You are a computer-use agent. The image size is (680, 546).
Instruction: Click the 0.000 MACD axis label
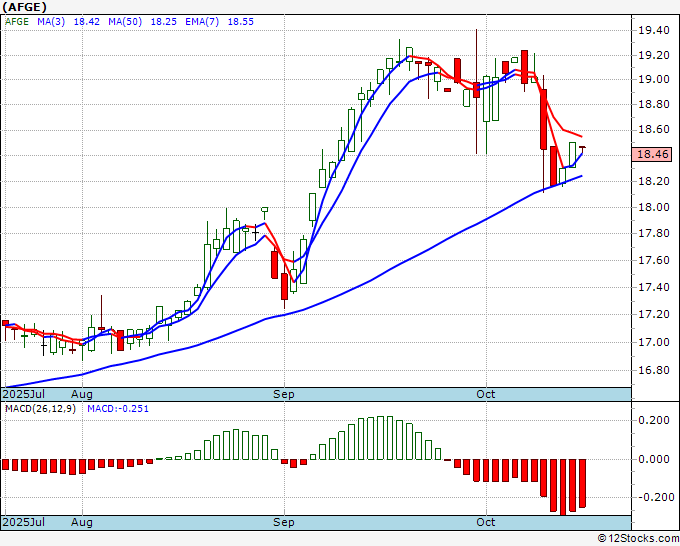click(x=654, y=459)
